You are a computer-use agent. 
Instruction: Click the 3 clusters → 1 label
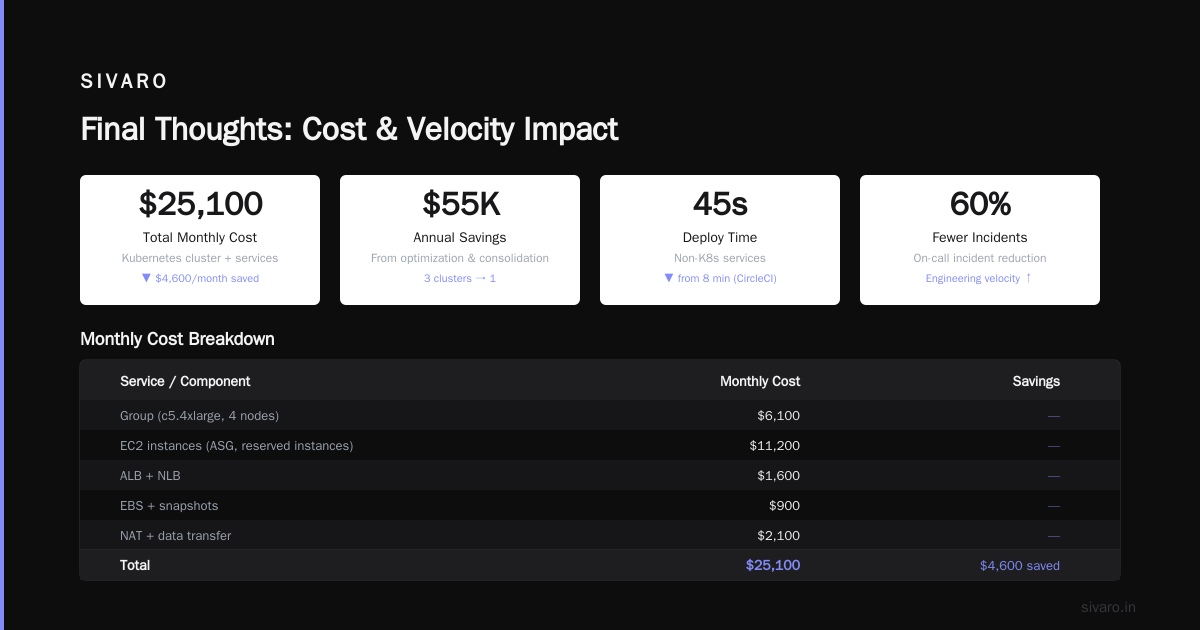coord(460,278)
